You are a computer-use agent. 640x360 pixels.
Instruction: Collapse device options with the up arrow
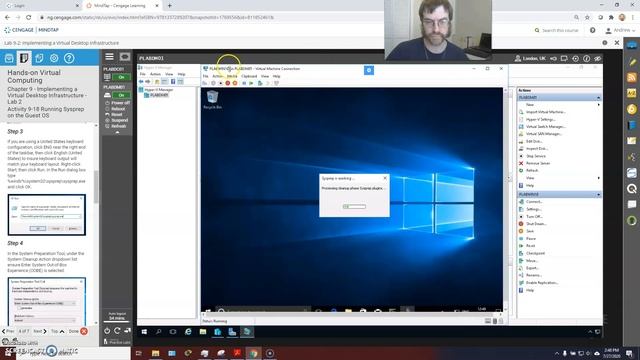(118, 133)
